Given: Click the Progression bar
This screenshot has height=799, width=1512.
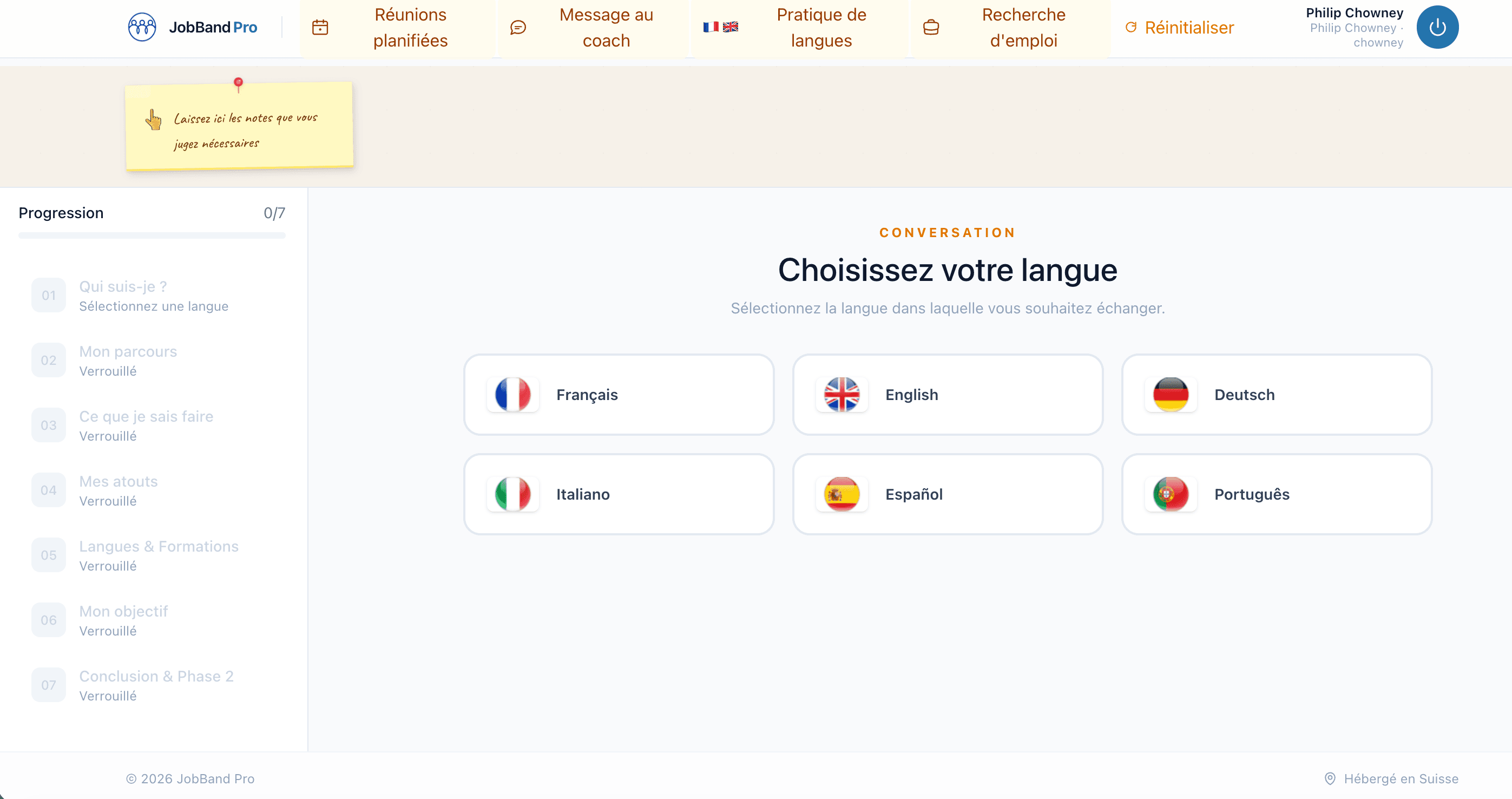Looking at the screenshot, I should coord(152,235).
